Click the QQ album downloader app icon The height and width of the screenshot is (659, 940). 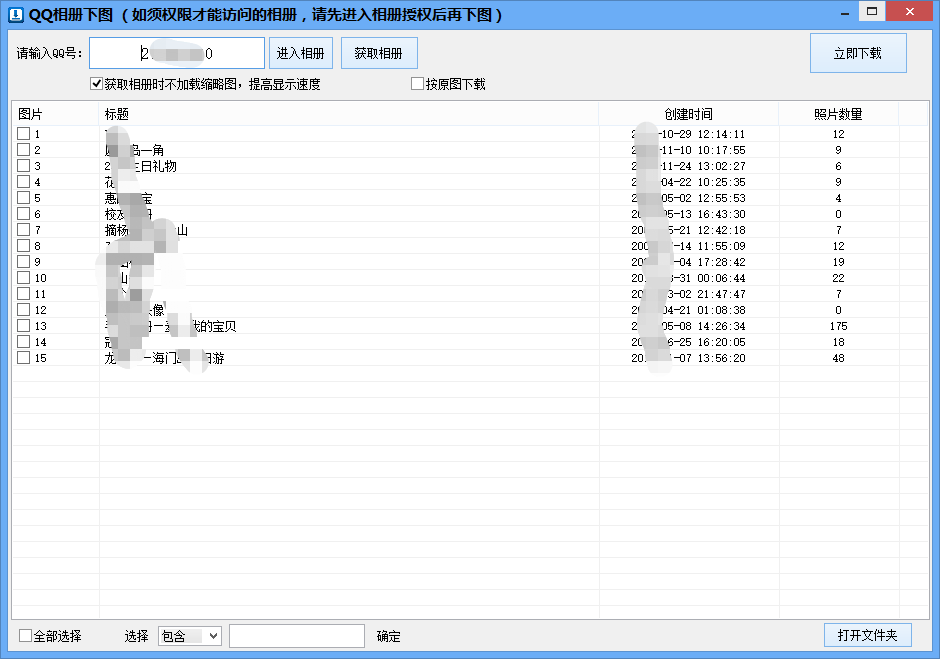click(14, 13)
